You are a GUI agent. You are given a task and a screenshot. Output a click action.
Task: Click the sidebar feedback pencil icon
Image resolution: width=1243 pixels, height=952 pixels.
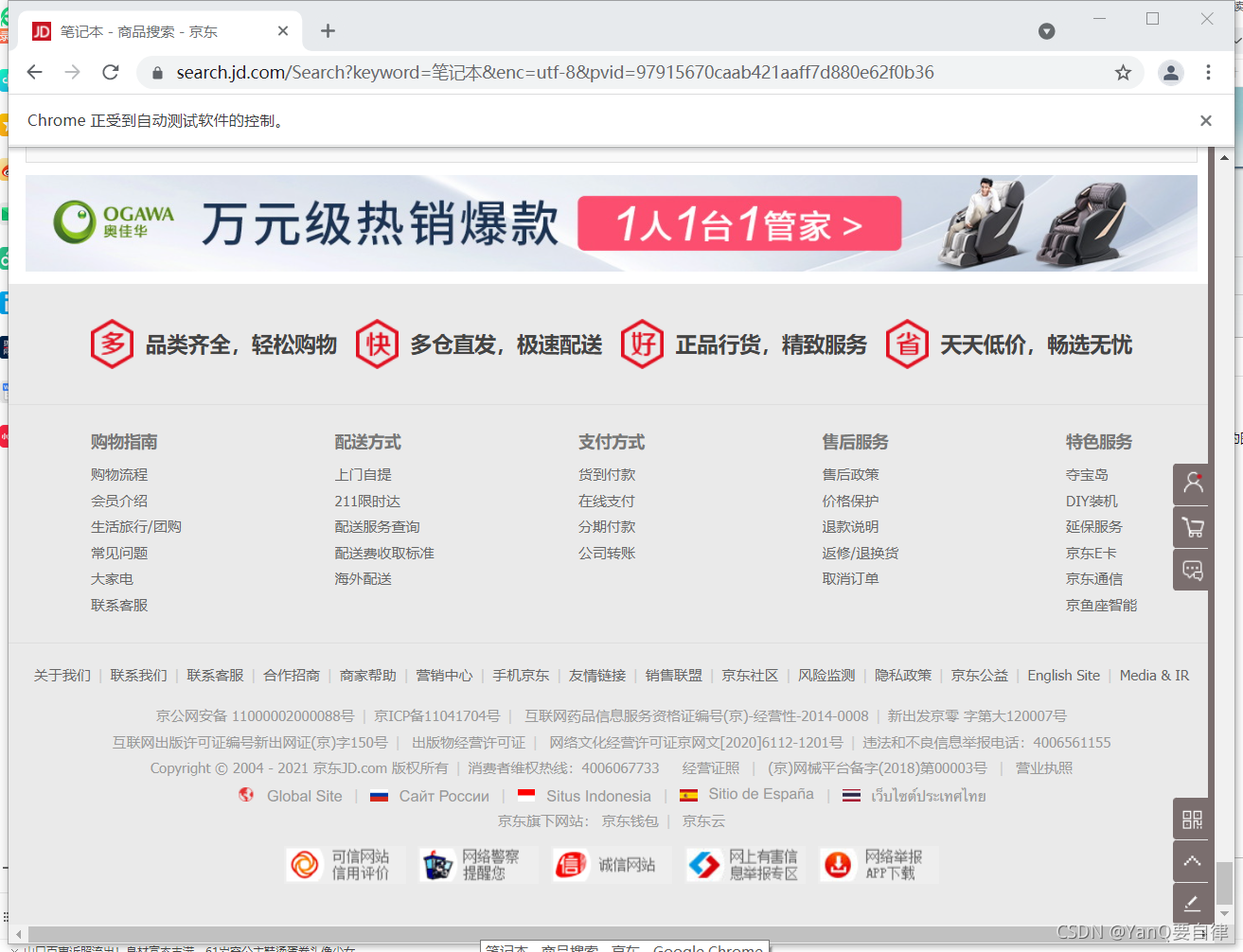coord(1193,903)
